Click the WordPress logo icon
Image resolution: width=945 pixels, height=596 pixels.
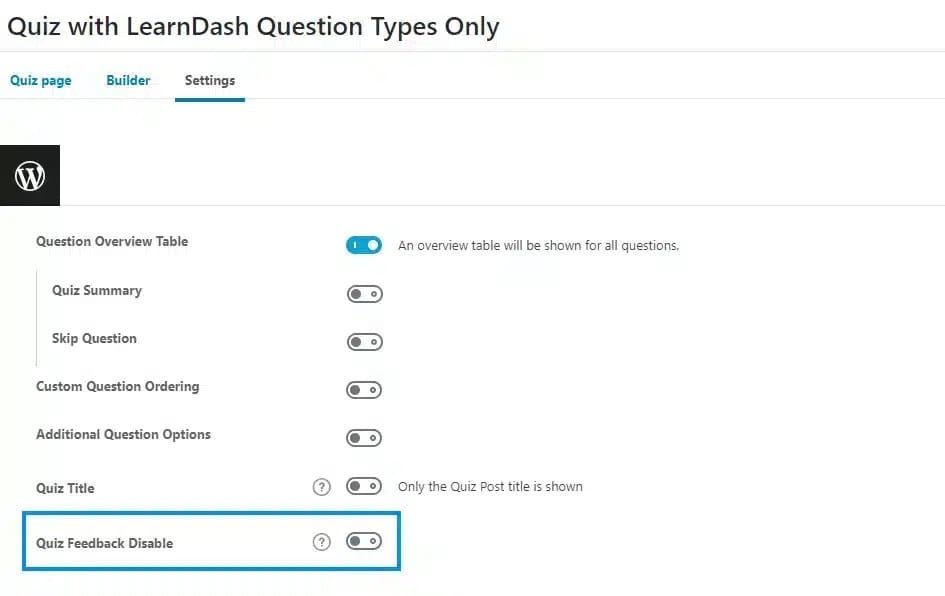click(x=30, y=175)
